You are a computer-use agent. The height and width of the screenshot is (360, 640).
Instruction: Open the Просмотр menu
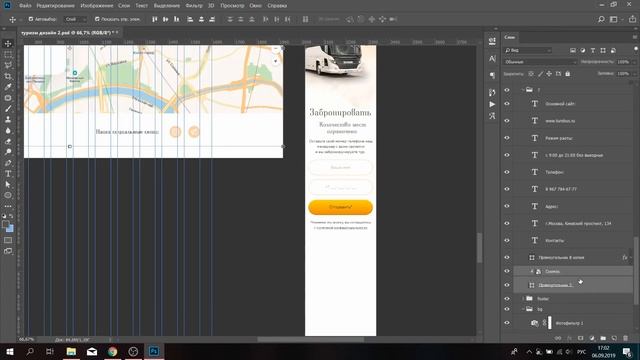coord(232,6)
